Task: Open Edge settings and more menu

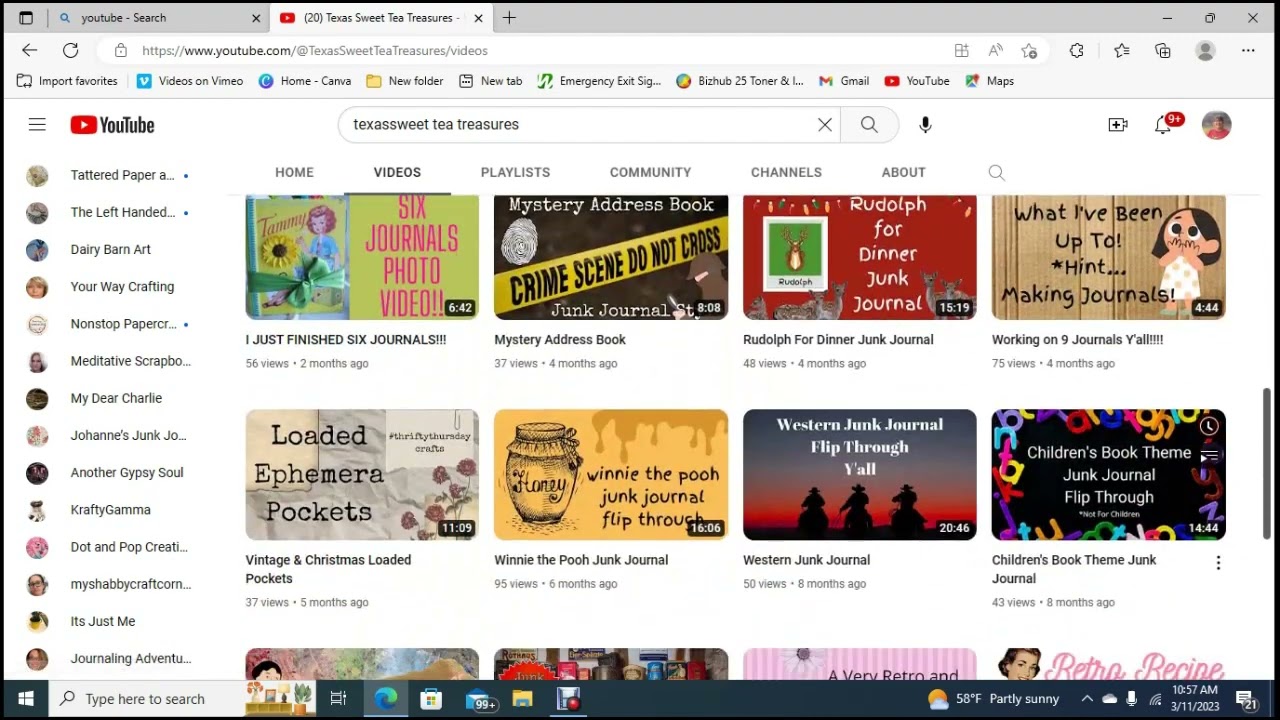Action: 1248,50
